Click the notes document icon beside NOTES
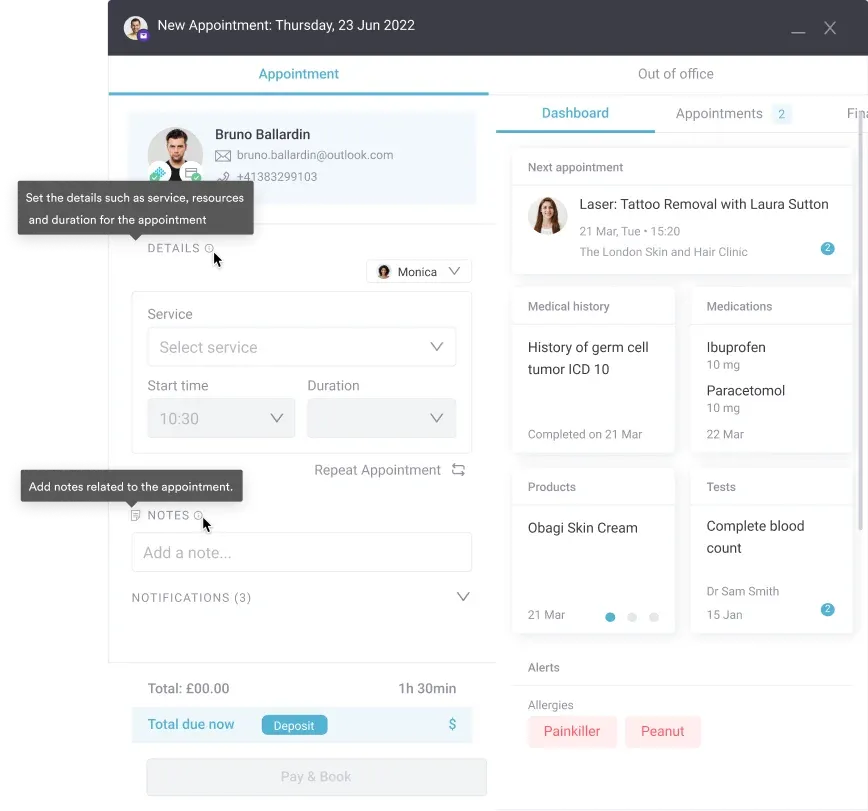The height and width of the screenshot is (811, 868). click(135, 514)
